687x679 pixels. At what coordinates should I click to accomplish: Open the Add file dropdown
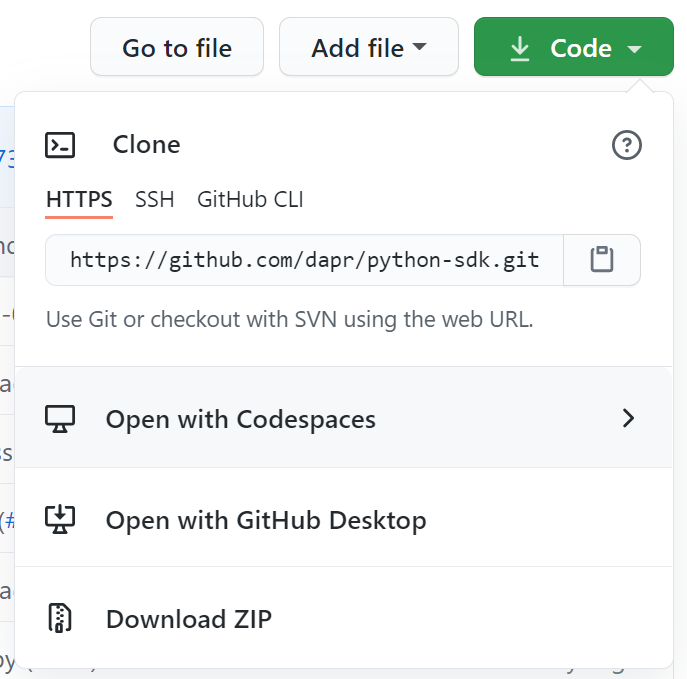pyautogui.click(x=368, y=48)
